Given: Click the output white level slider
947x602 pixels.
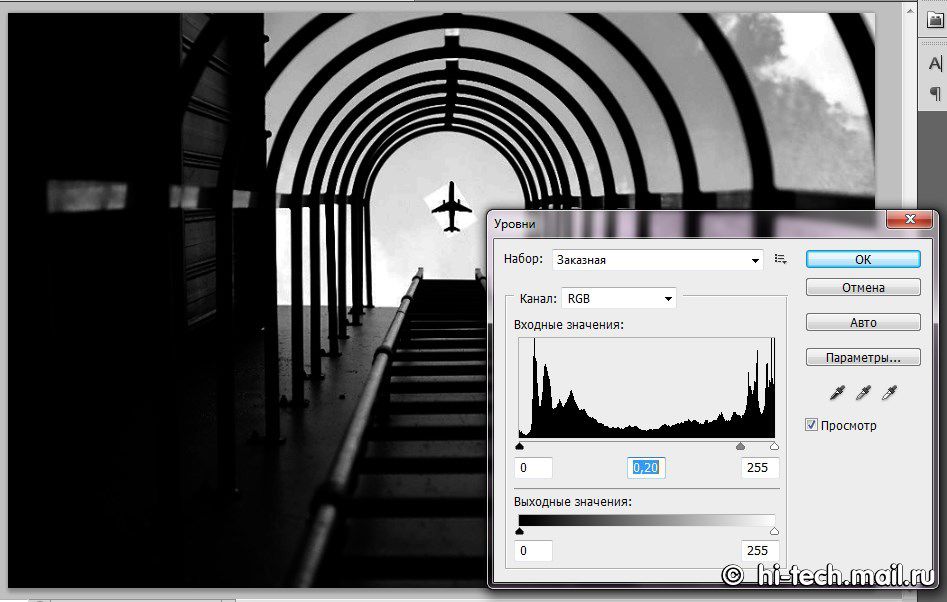Looking at the screenshot, I should click(774, 531).
